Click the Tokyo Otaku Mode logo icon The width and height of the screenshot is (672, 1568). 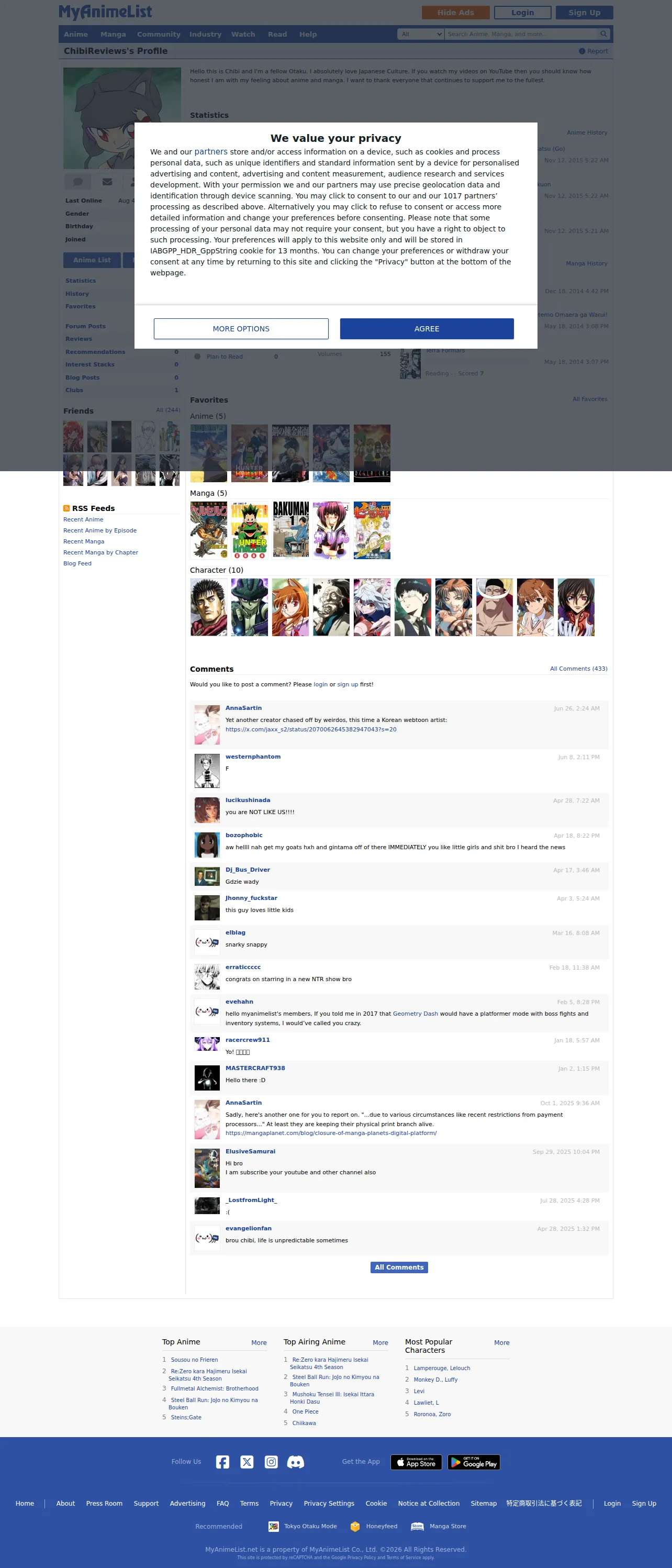tap(273, 1526)
